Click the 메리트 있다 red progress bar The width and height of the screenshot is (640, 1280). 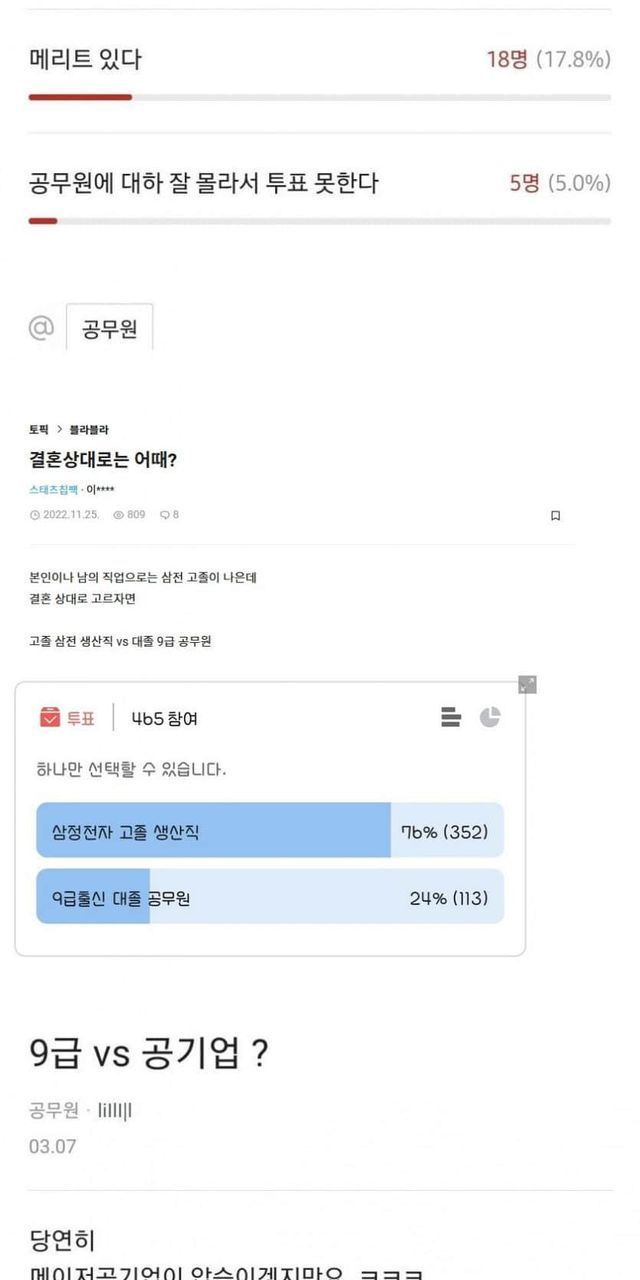click(80, 97)
